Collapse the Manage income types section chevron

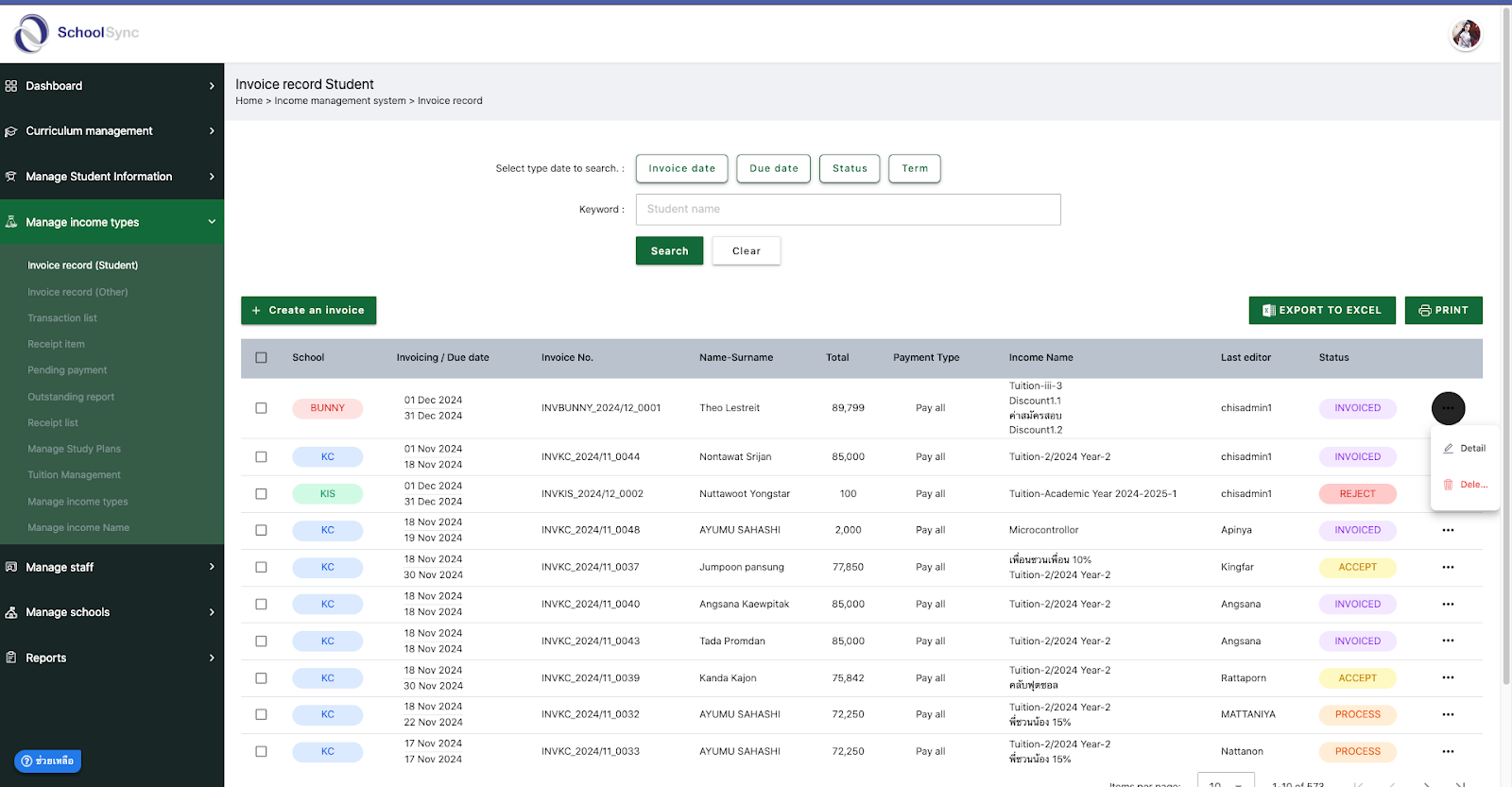212,222
